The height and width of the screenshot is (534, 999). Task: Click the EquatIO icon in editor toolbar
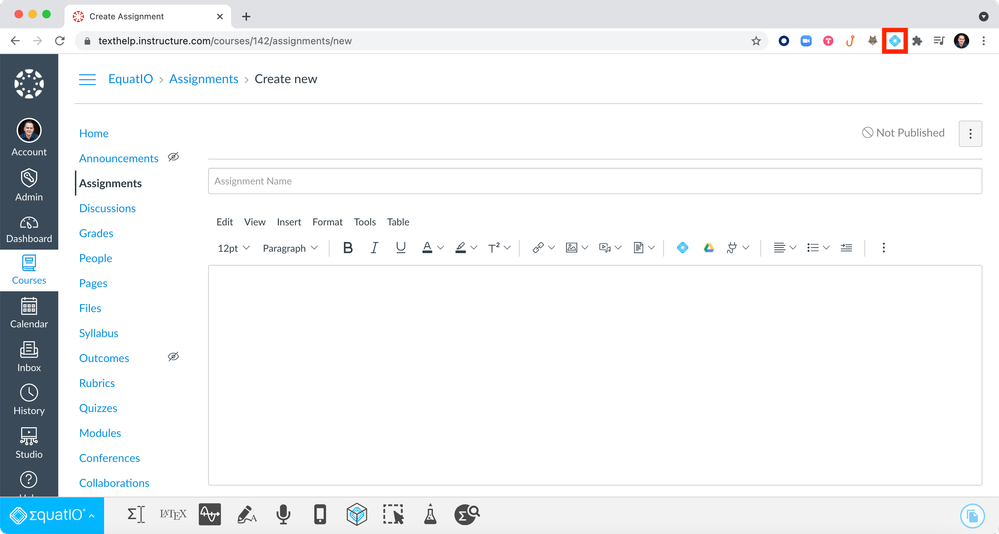pos(682,248)
